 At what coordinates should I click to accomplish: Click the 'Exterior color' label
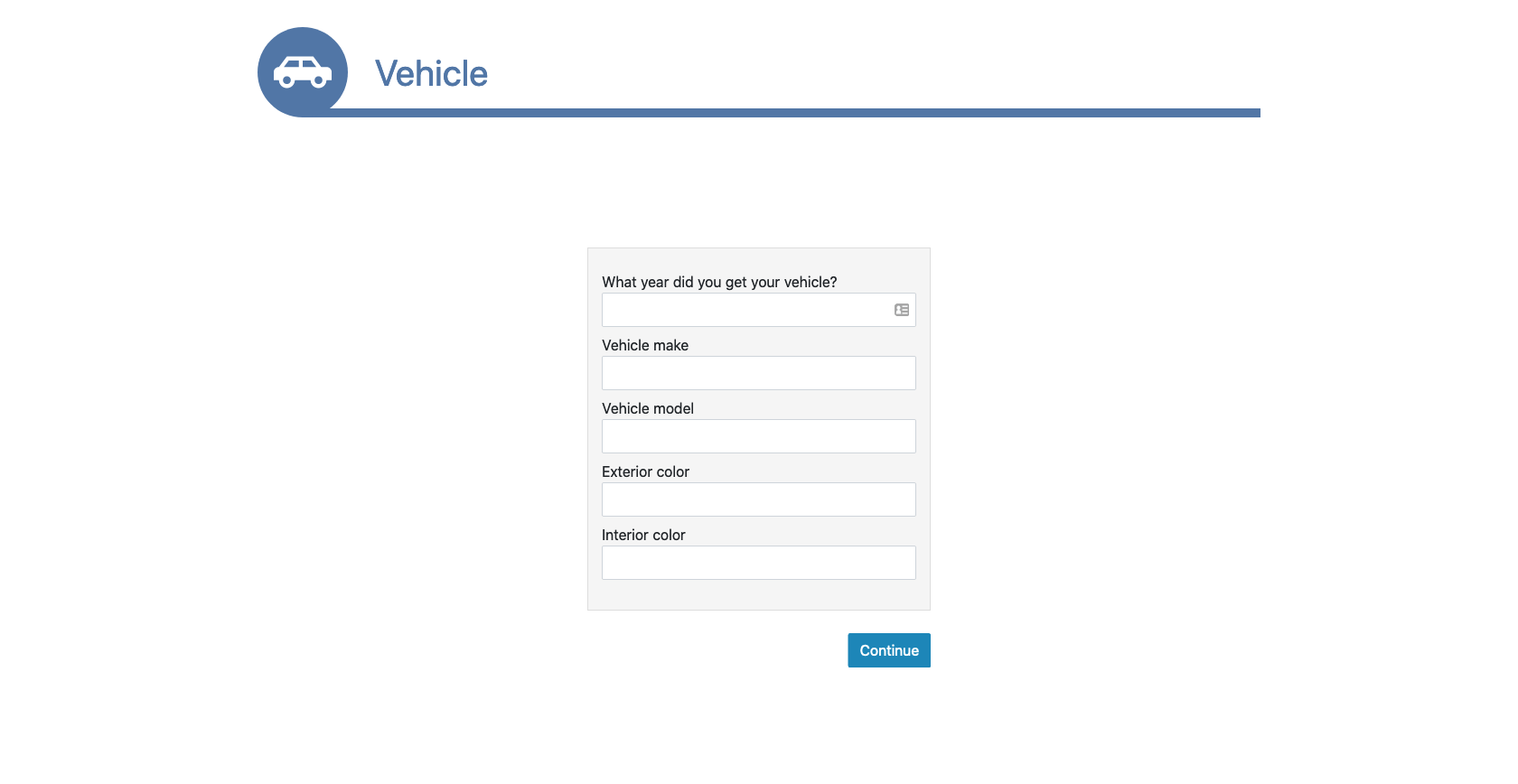tap(645, 471)
